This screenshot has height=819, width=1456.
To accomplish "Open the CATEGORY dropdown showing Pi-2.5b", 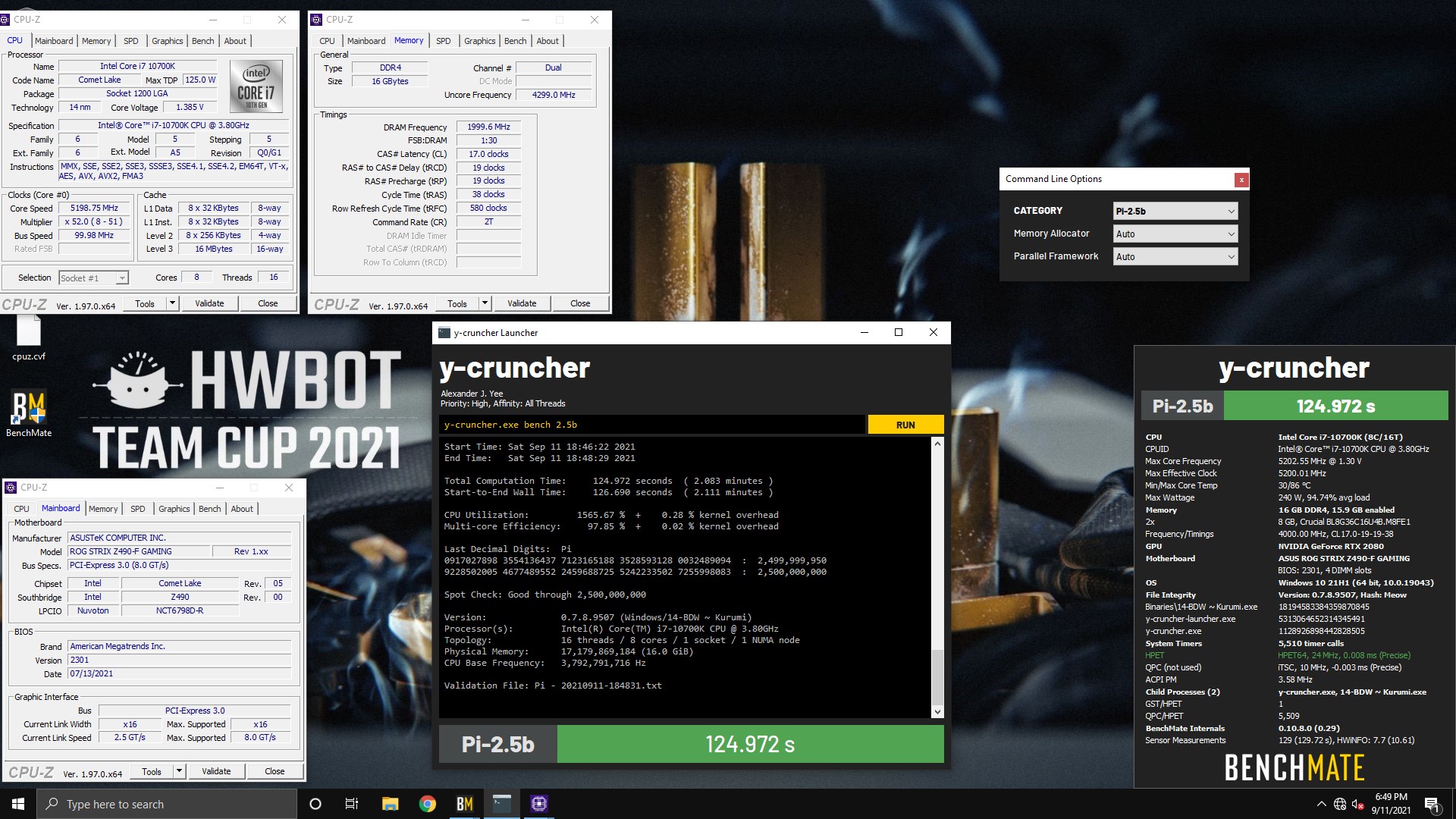I will pyautogui.click(x=1175, y=211).
